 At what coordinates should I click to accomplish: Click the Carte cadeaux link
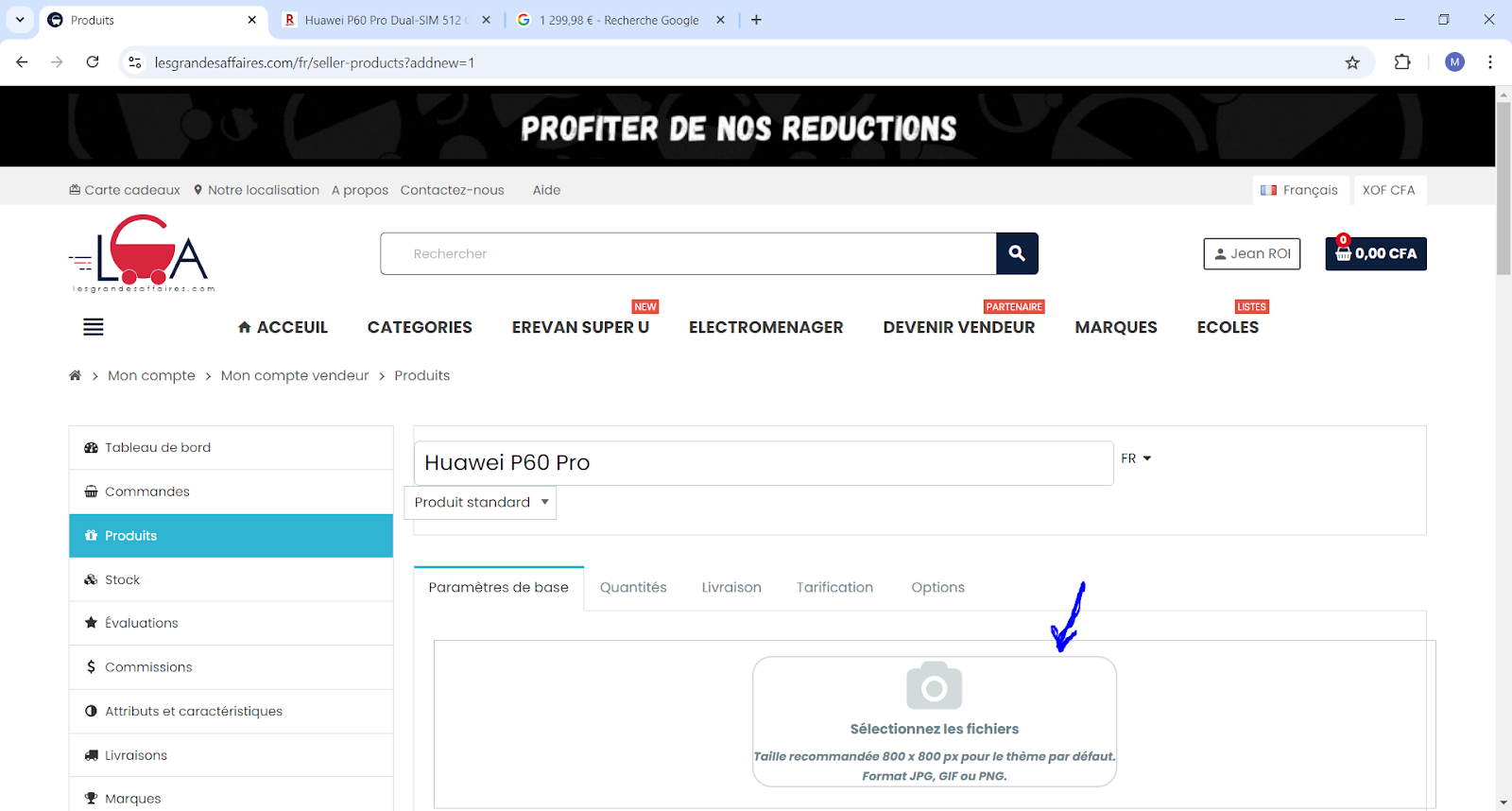[125, 190]
